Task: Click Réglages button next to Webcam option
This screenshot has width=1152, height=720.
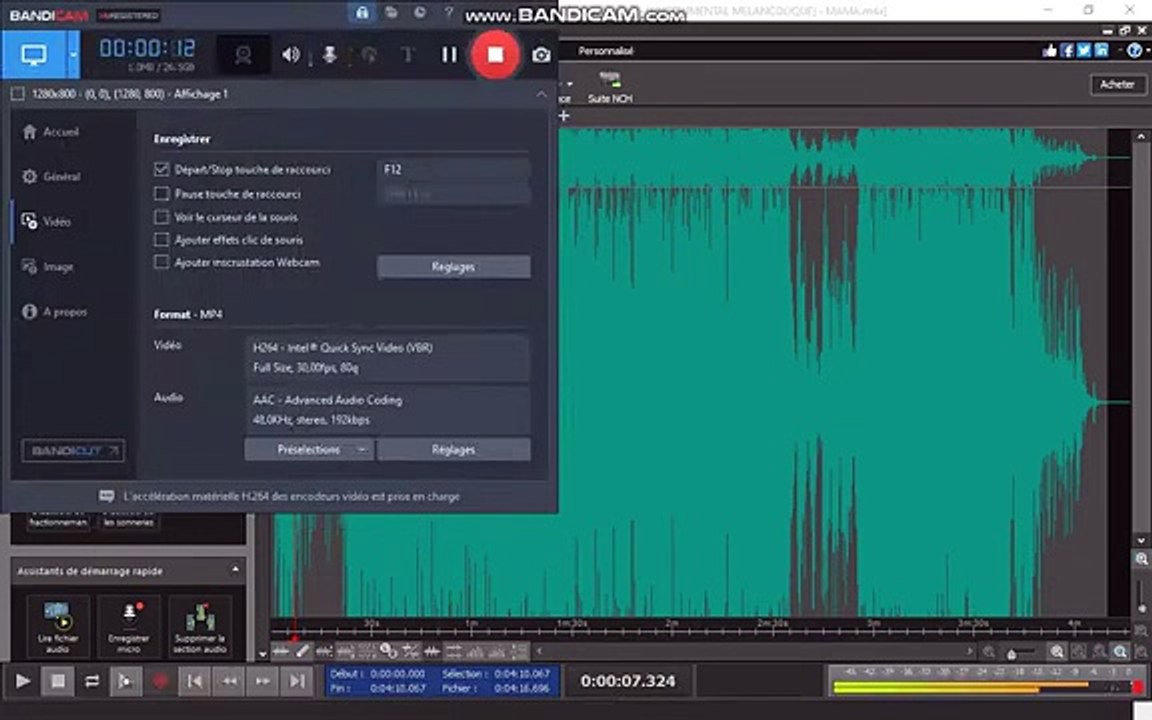Action: (x=453, y=267)
